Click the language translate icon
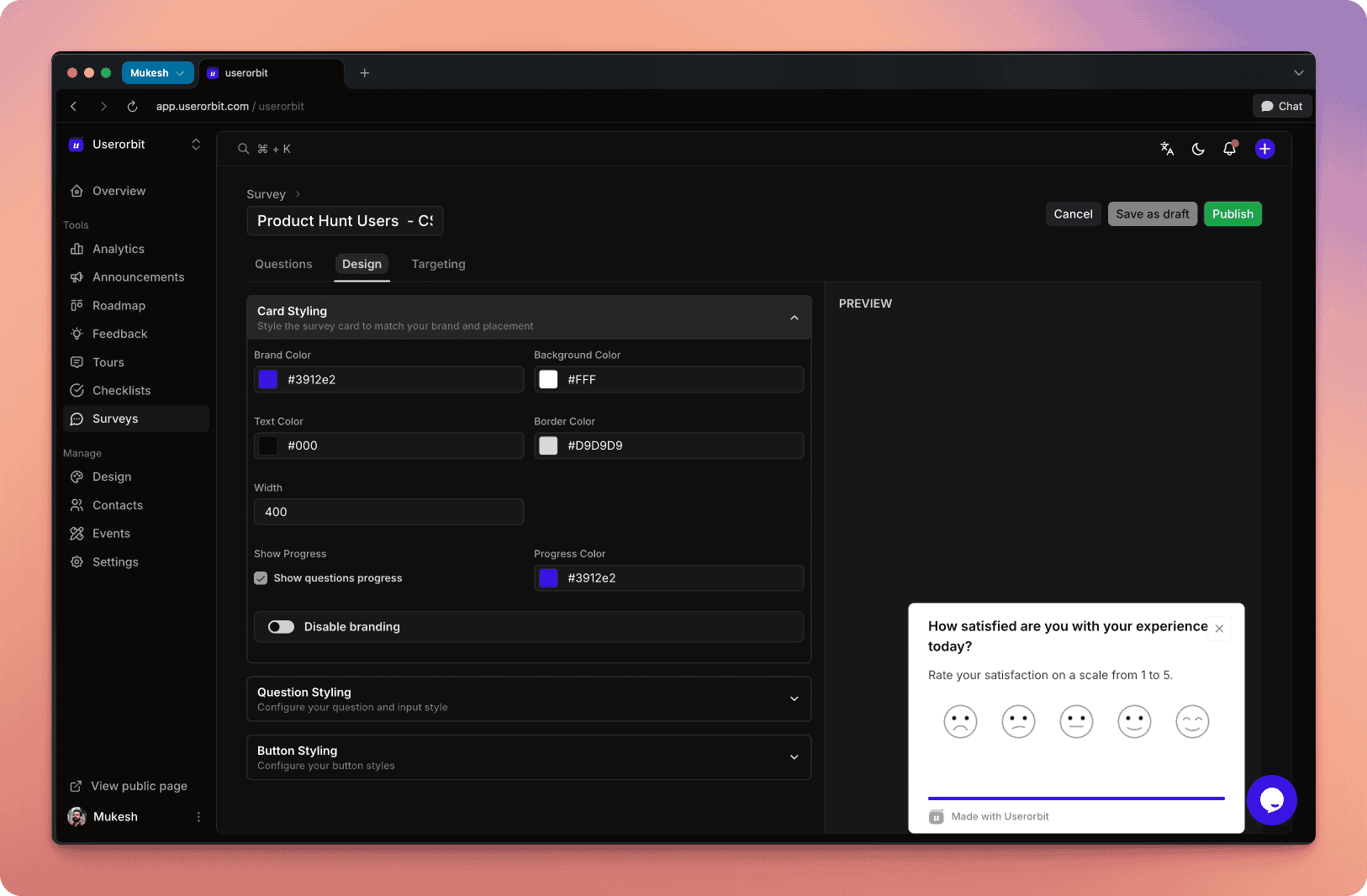The image size is (1367, 896). click(x=1167, y=149)
